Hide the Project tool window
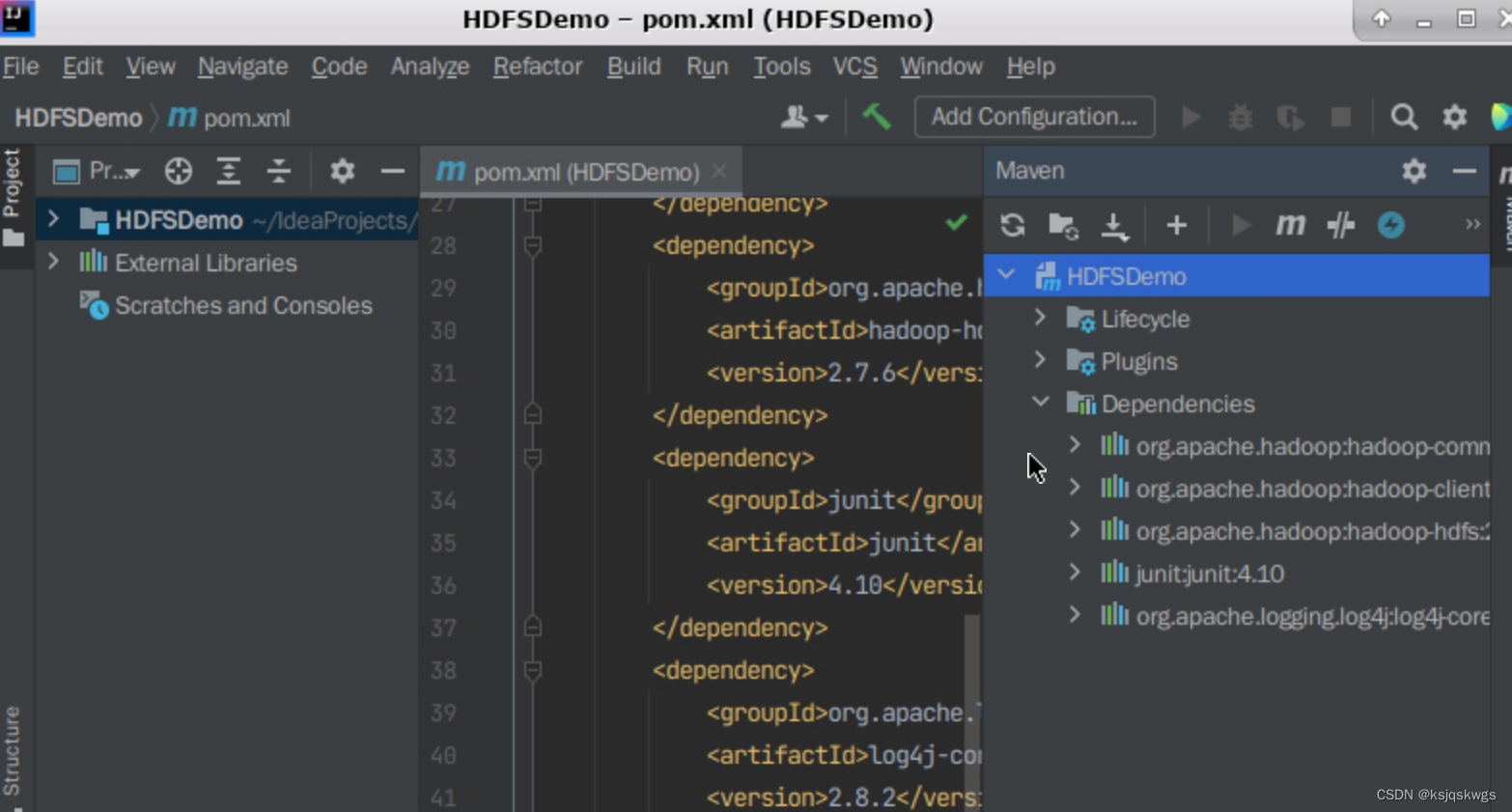Viewport: 1512px width, 812px height. click(392, 171)
